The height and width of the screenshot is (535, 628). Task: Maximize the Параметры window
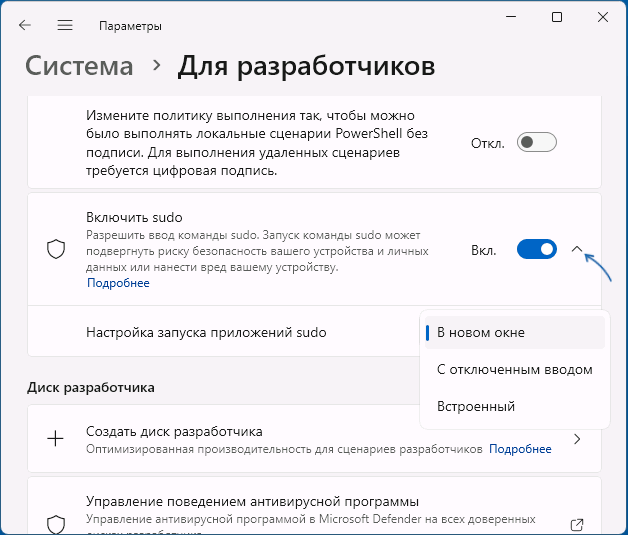pos(557,17)
